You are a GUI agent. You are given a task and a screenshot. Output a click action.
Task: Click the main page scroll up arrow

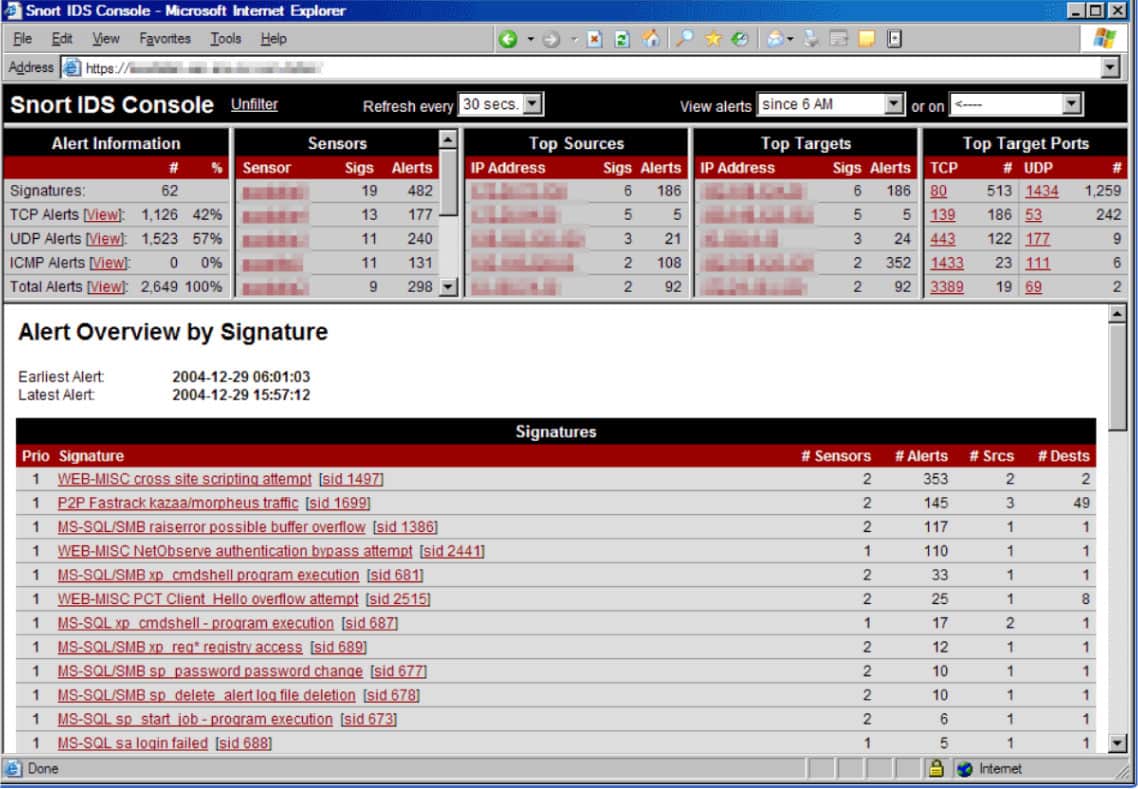(x=1117, y=314)
